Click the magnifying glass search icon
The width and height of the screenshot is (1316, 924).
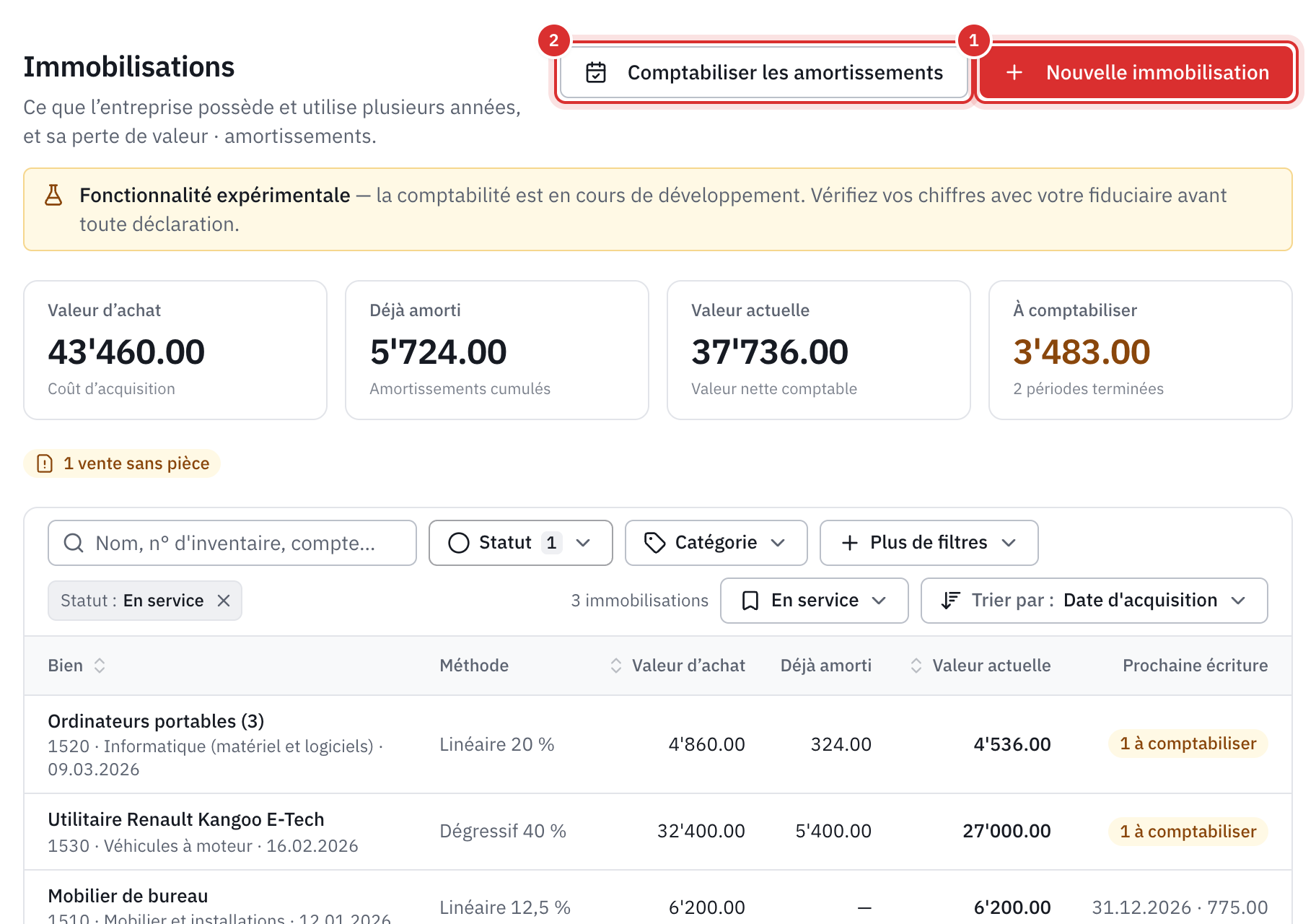point(74,543)
